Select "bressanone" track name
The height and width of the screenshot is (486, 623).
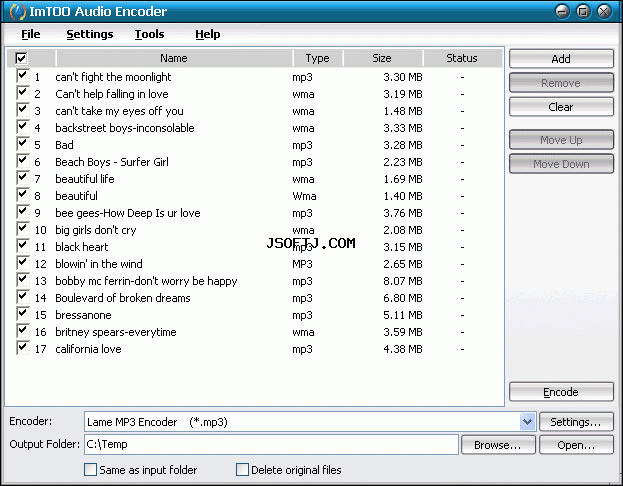(83, 315)
